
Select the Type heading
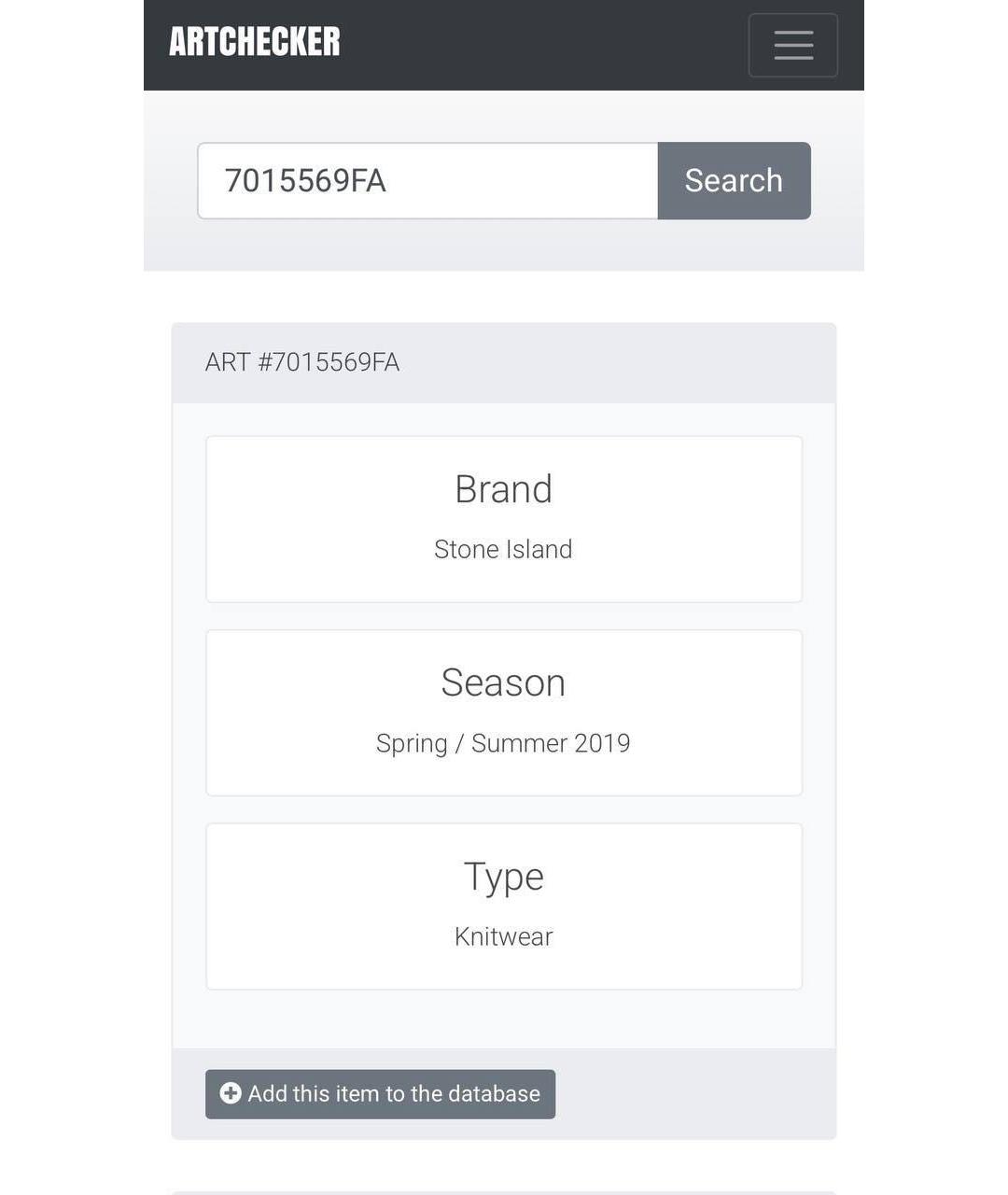pyautogui.click(x=503, y=877)
